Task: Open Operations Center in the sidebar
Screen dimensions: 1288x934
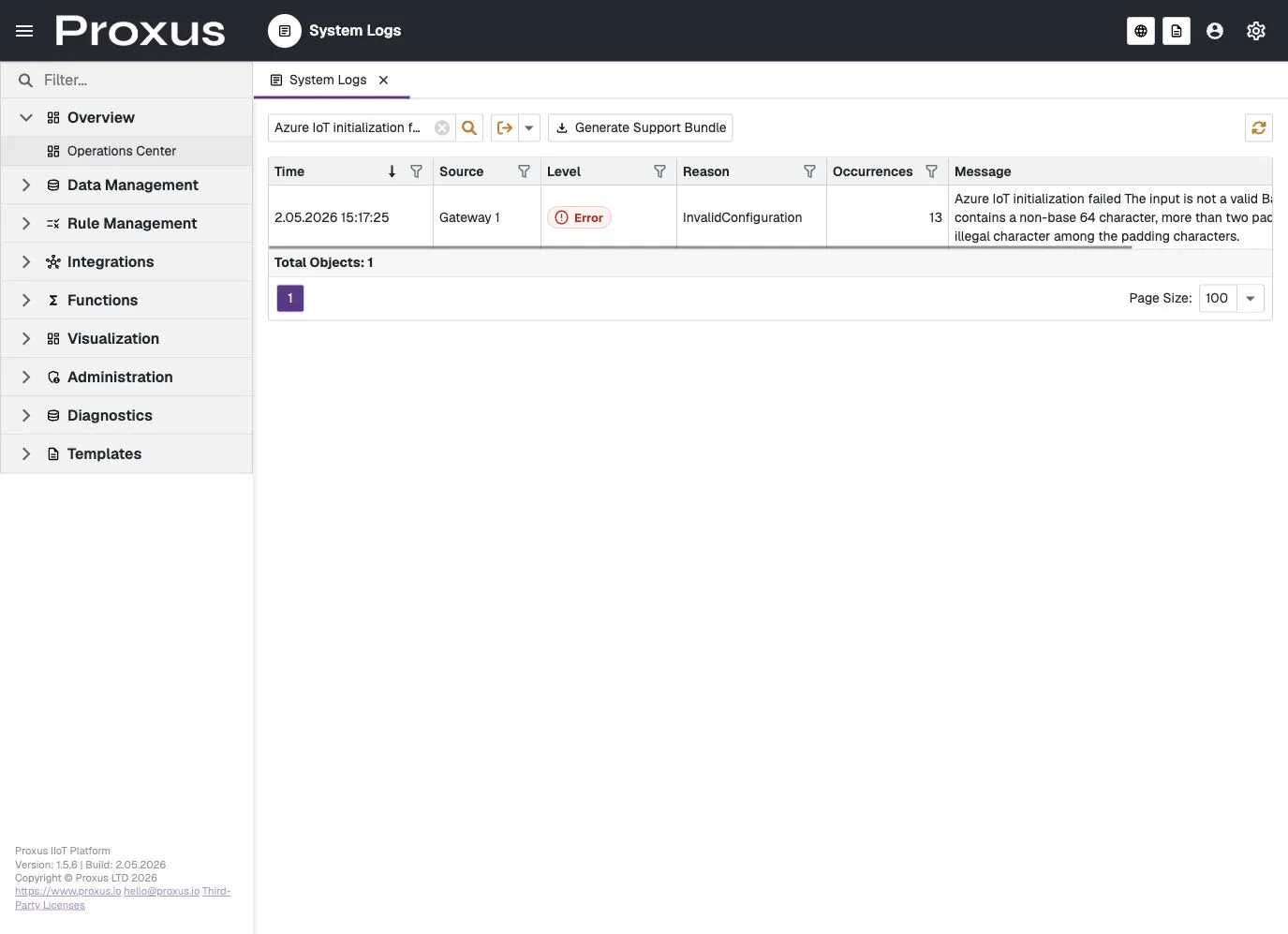Action: point(126,152)
